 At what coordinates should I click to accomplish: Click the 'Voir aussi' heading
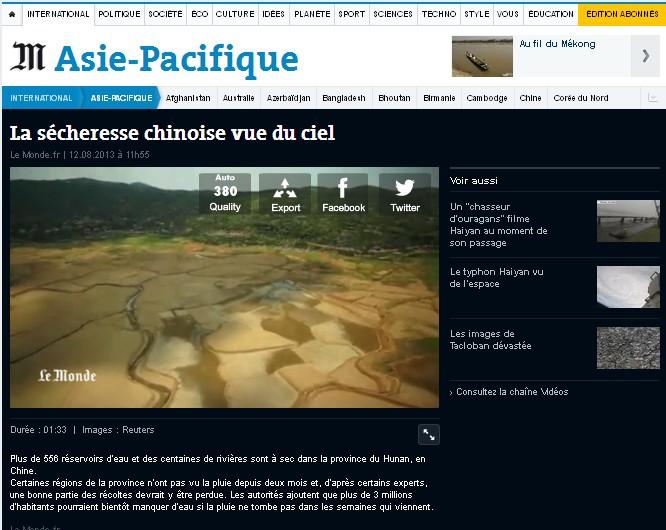pyautogui.click(x=474, y=180)
